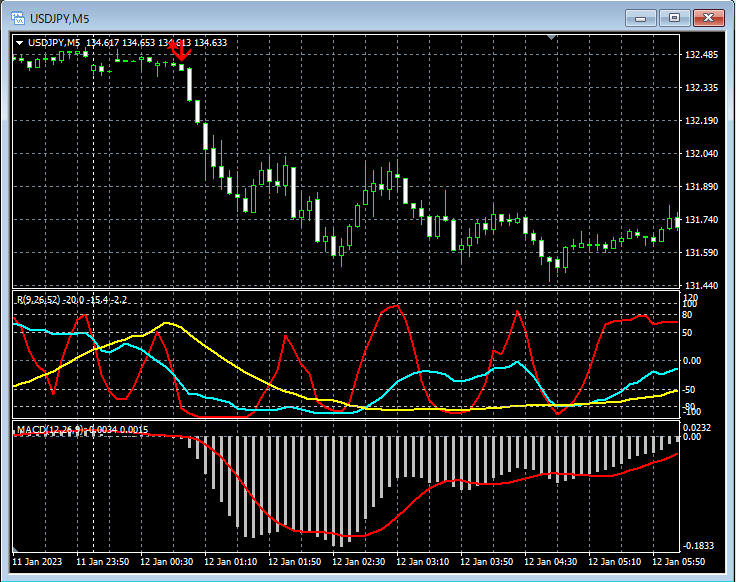
Task: Maximize the USDJPY,M5 chart window
Action: 675,17
